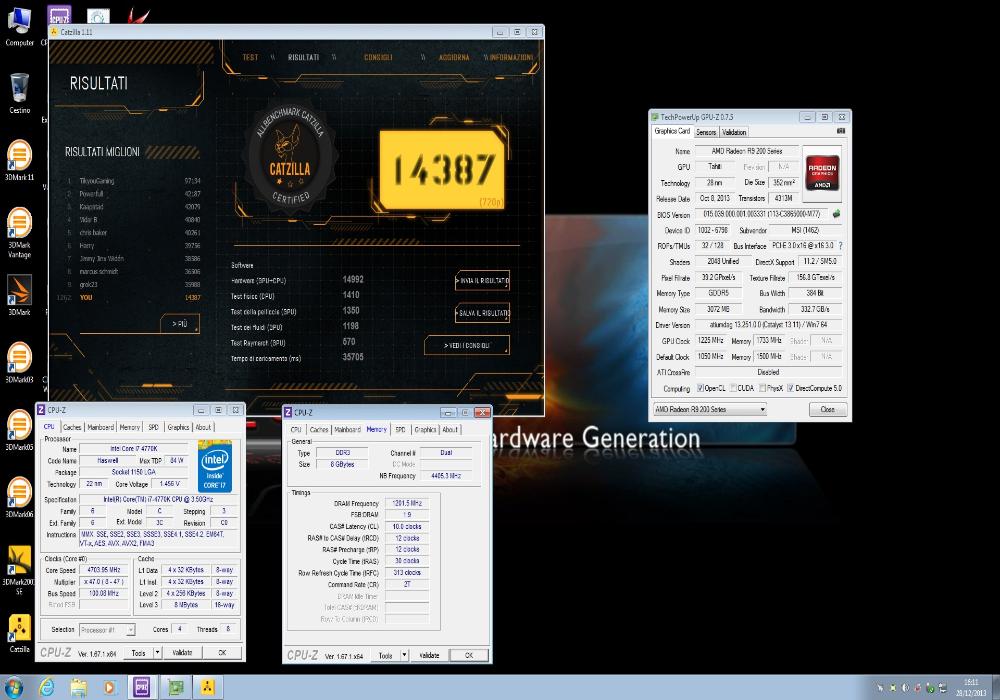Switch to the Validation tab in GPU-Z
Image resolution: width=1000 pixels, height=700 pixels.
pos(734,132)
